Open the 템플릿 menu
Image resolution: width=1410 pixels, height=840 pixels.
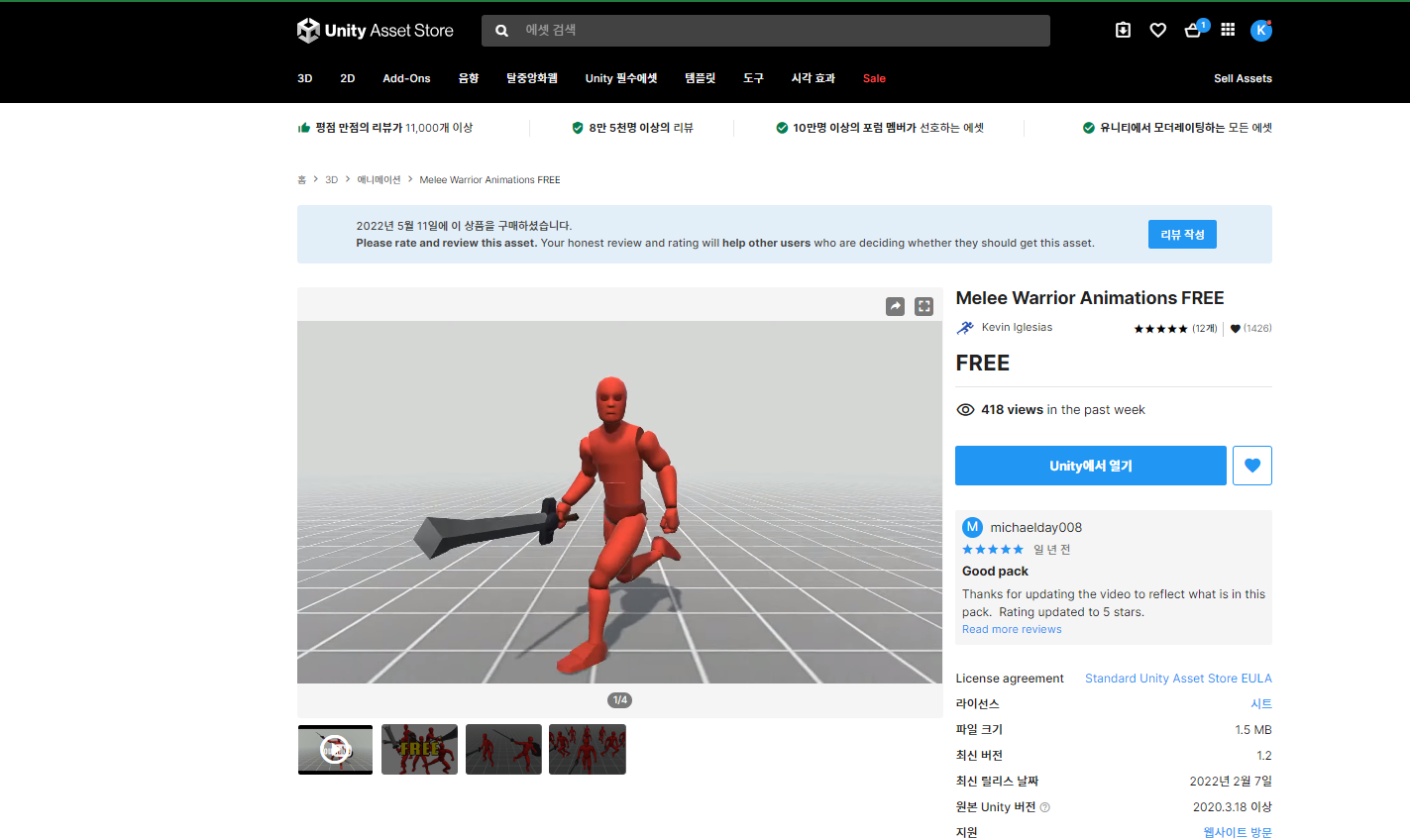pos(701,78)
